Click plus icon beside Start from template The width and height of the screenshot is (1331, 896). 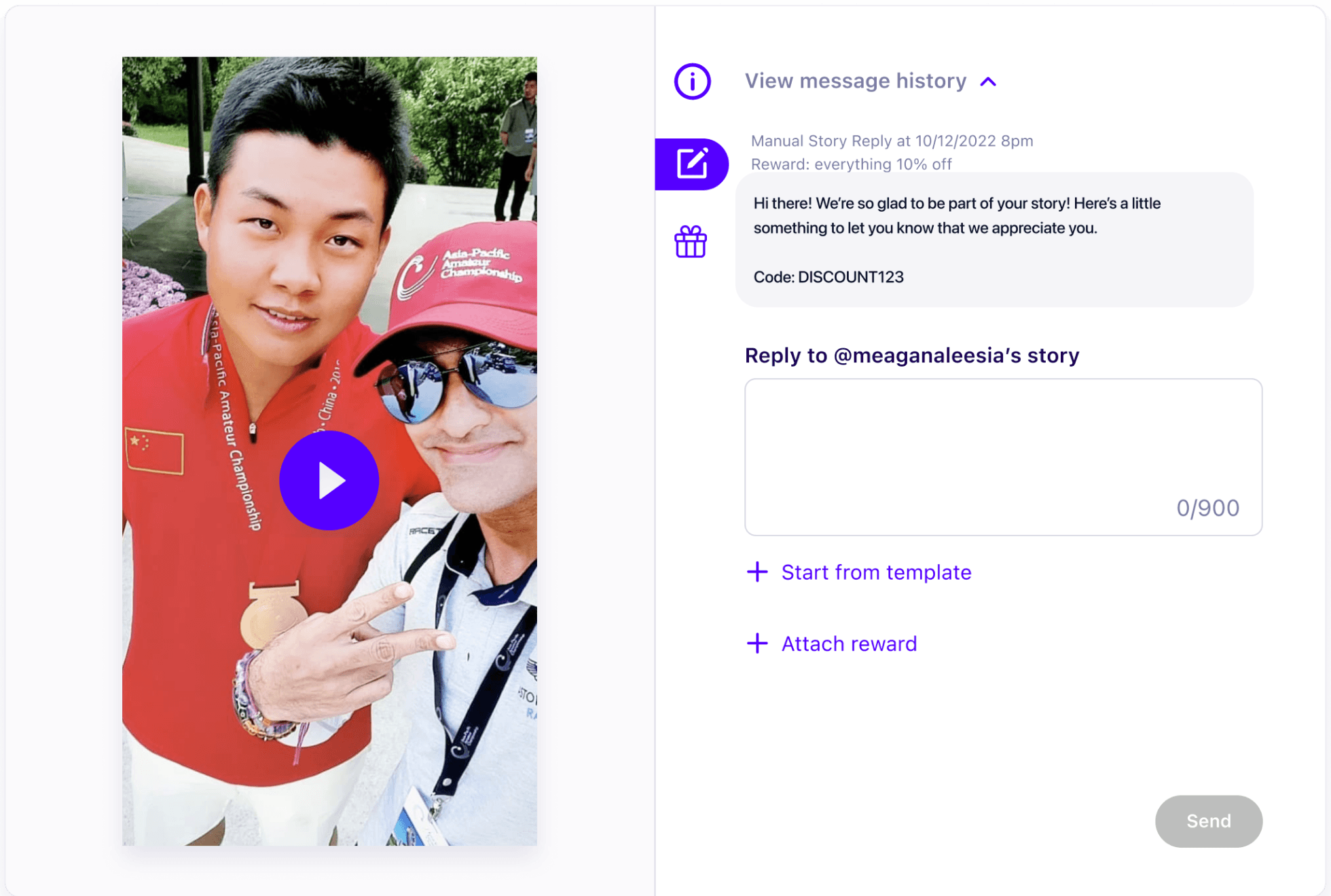pos(757,572)
